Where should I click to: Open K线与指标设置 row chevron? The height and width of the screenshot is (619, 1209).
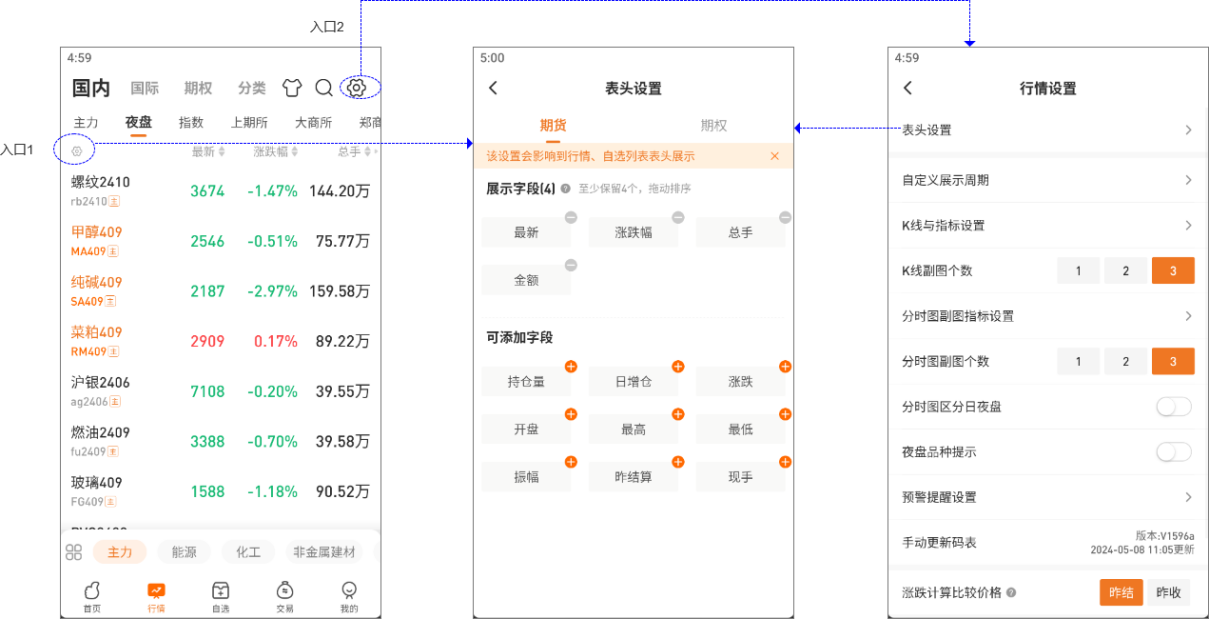[x=1188, y=225]
